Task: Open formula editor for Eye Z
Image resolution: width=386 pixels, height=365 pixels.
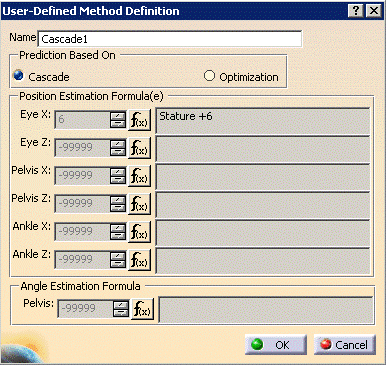Action: coord(139,148)
